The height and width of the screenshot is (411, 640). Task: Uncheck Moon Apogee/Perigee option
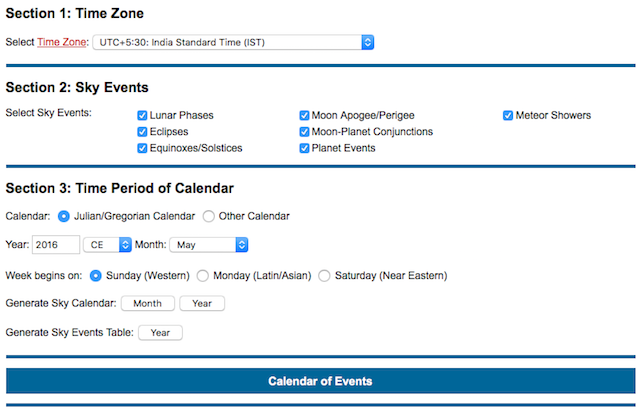point(304,116)
